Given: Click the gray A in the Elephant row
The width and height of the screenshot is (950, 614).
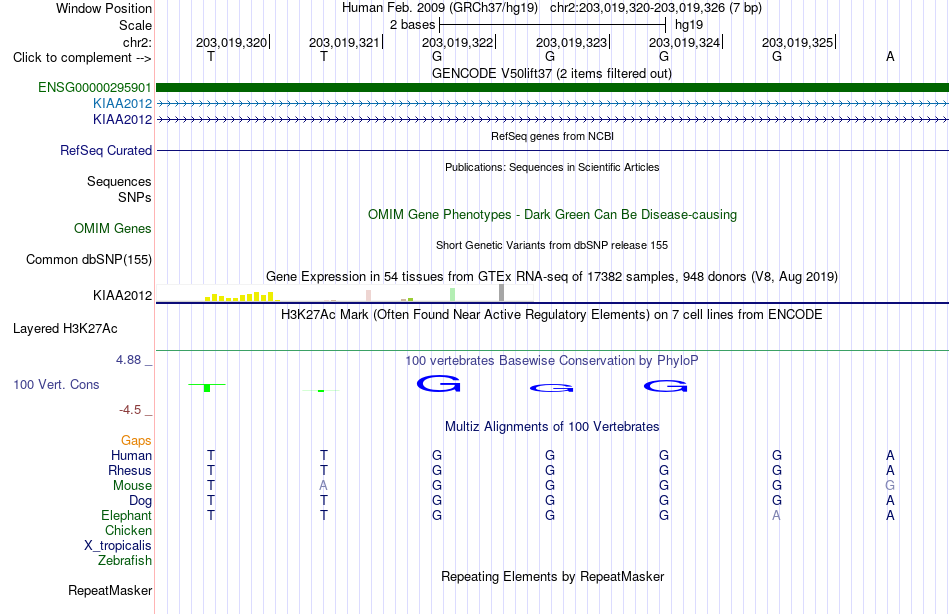Looking at the screenshot, I should (776, 515).
